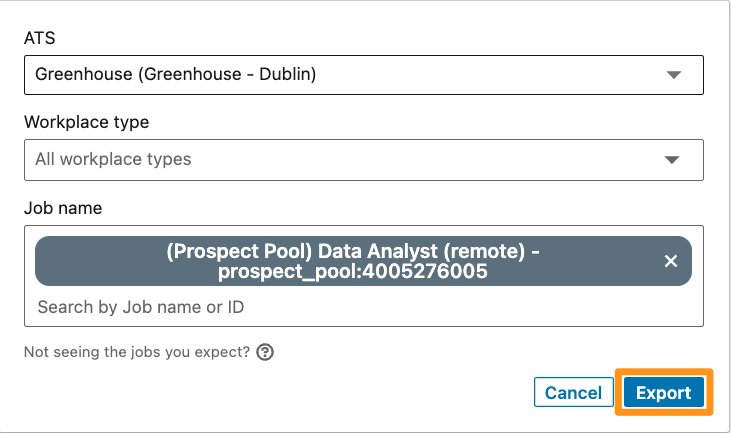The width and height of the screenshot is (731, 433).
Task: Click the 'All workplace types' placeholder text
Action: [x=113, y=159]
